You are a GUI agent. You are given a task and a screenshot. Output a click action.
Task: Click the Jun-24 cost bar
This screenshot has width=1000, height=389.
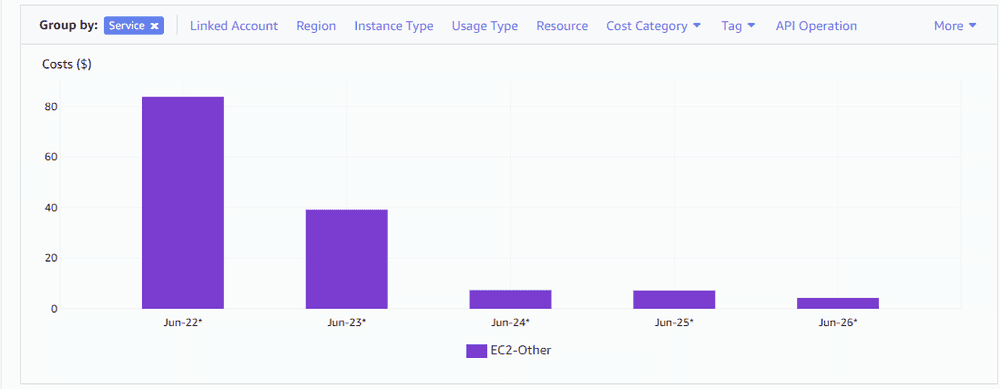[510, 299]
